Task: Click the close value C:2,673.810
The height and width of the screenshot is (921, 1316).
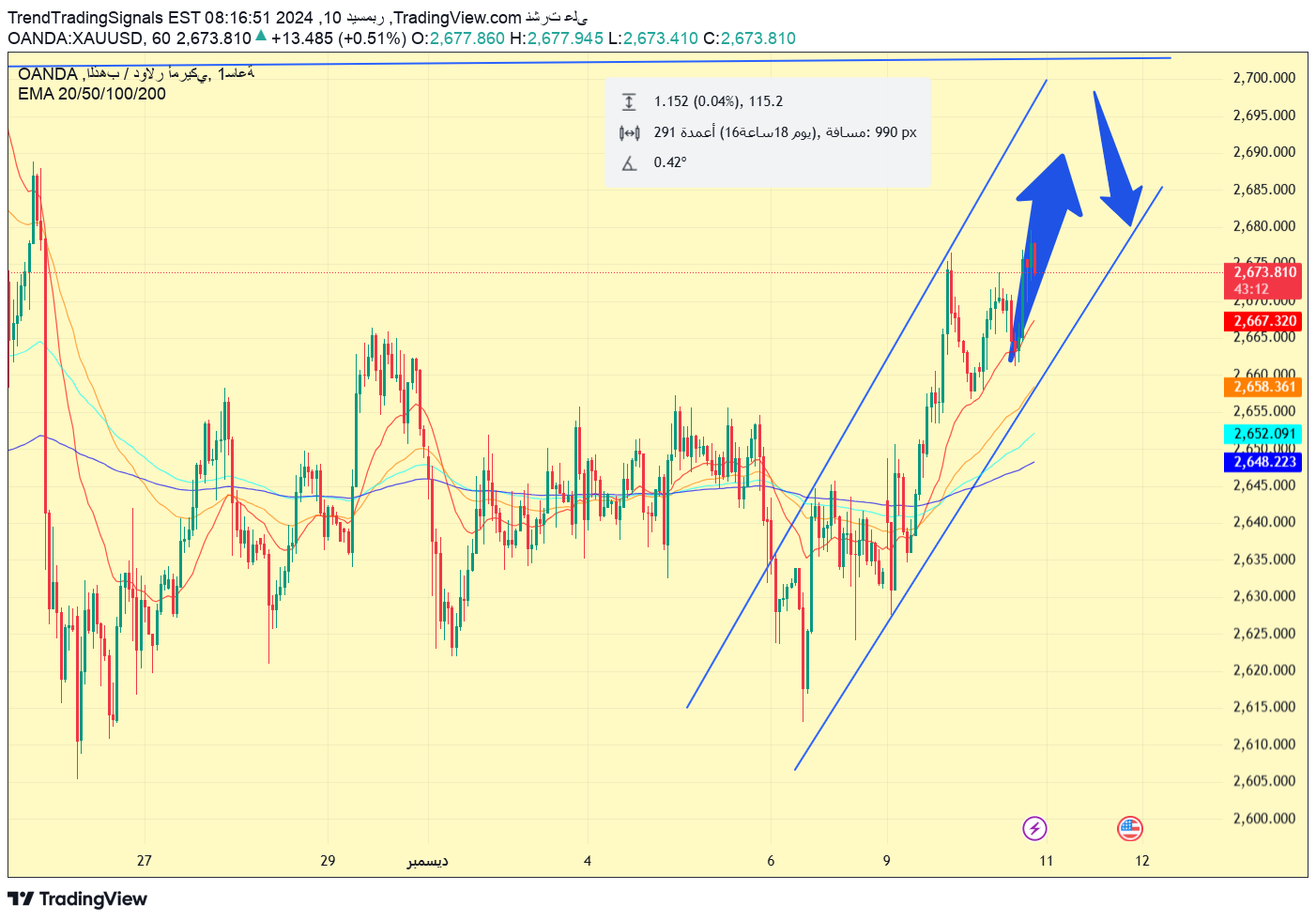Action: [749, 38]
